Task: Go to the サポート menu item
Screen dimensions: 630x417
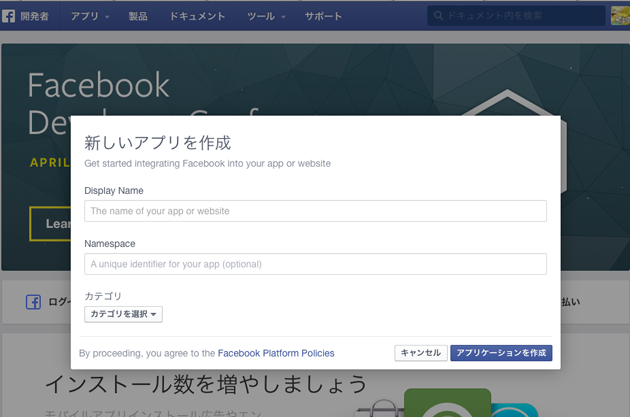Action: pos(323,16)
